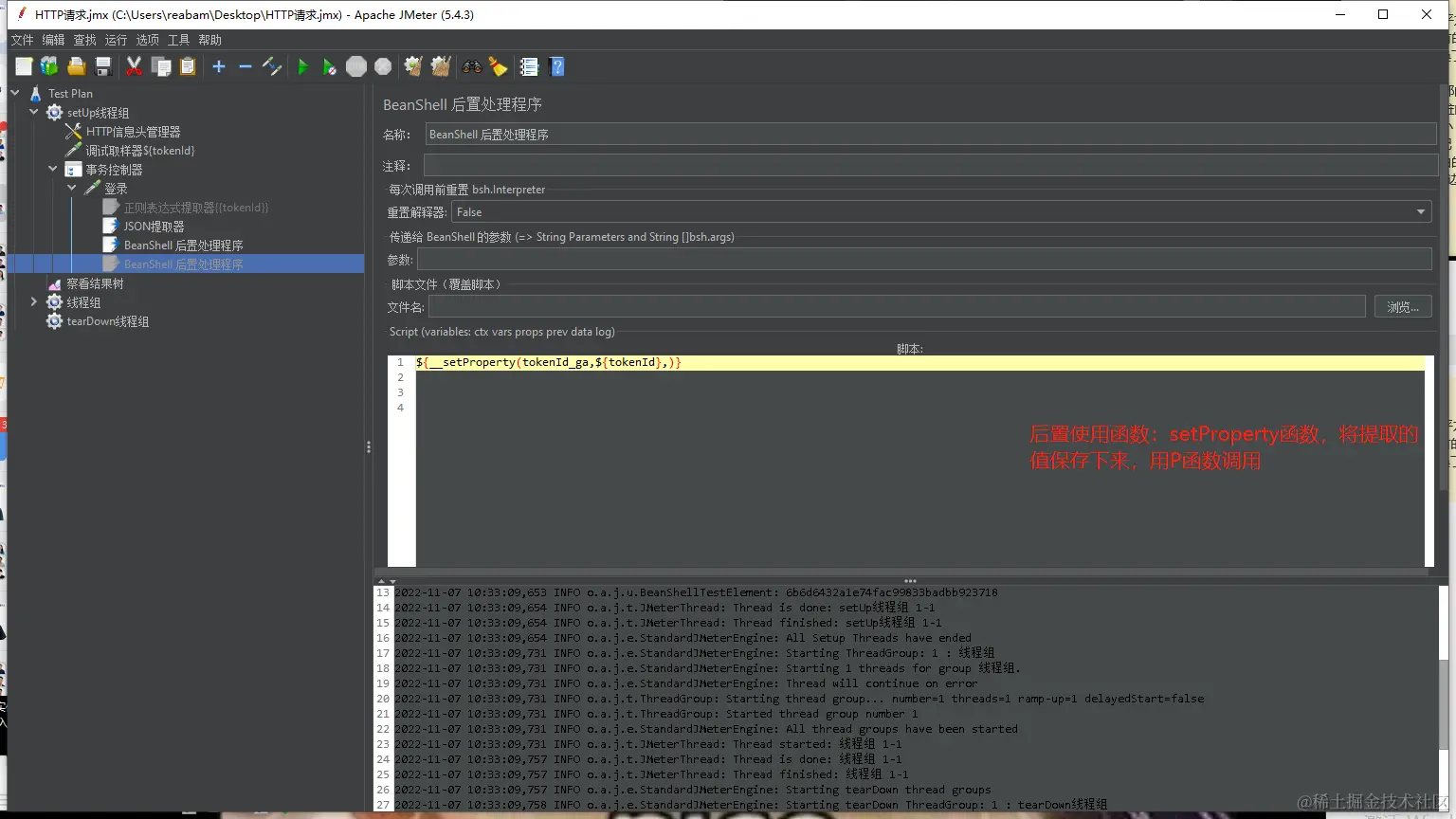Click the 浏览... browse button
1456x819 pixels.
coord(1403,307)
